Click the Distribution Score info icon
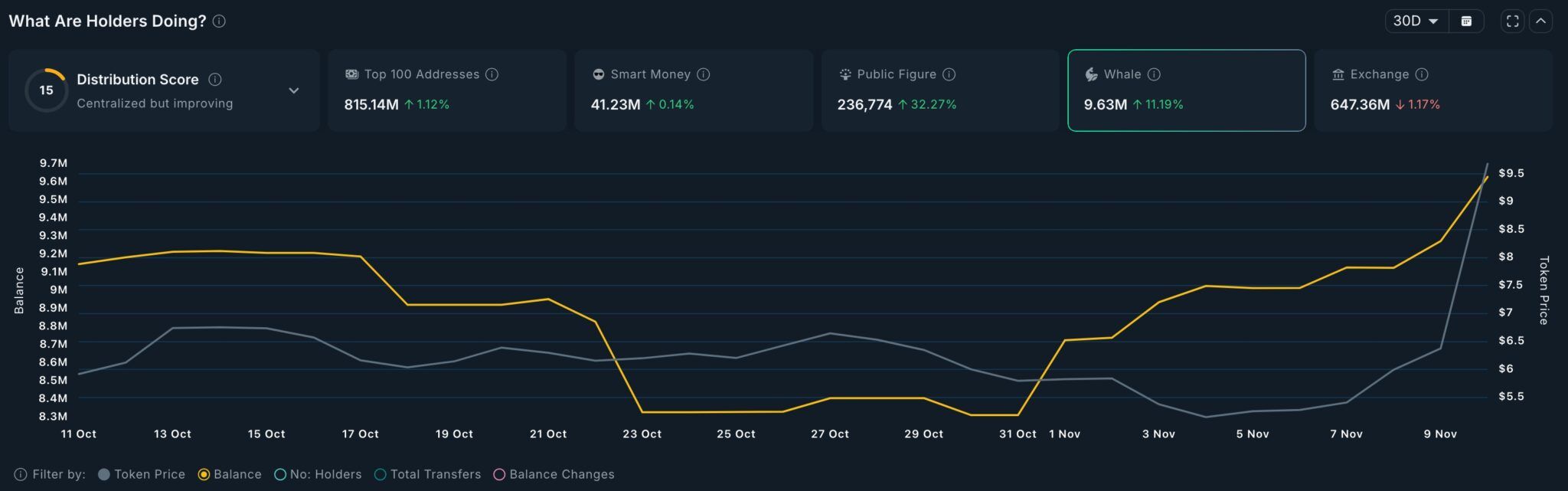The height and width of the screenshot is (491, 1568). click(215, 80)
